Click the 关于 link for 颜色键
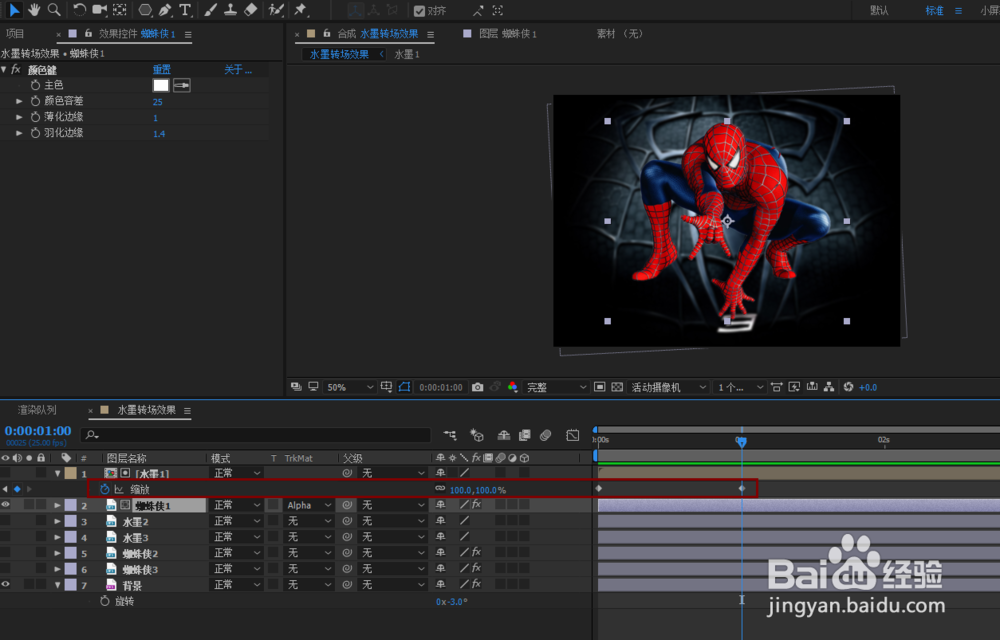The image size is (1000, 640). (238, 69)
